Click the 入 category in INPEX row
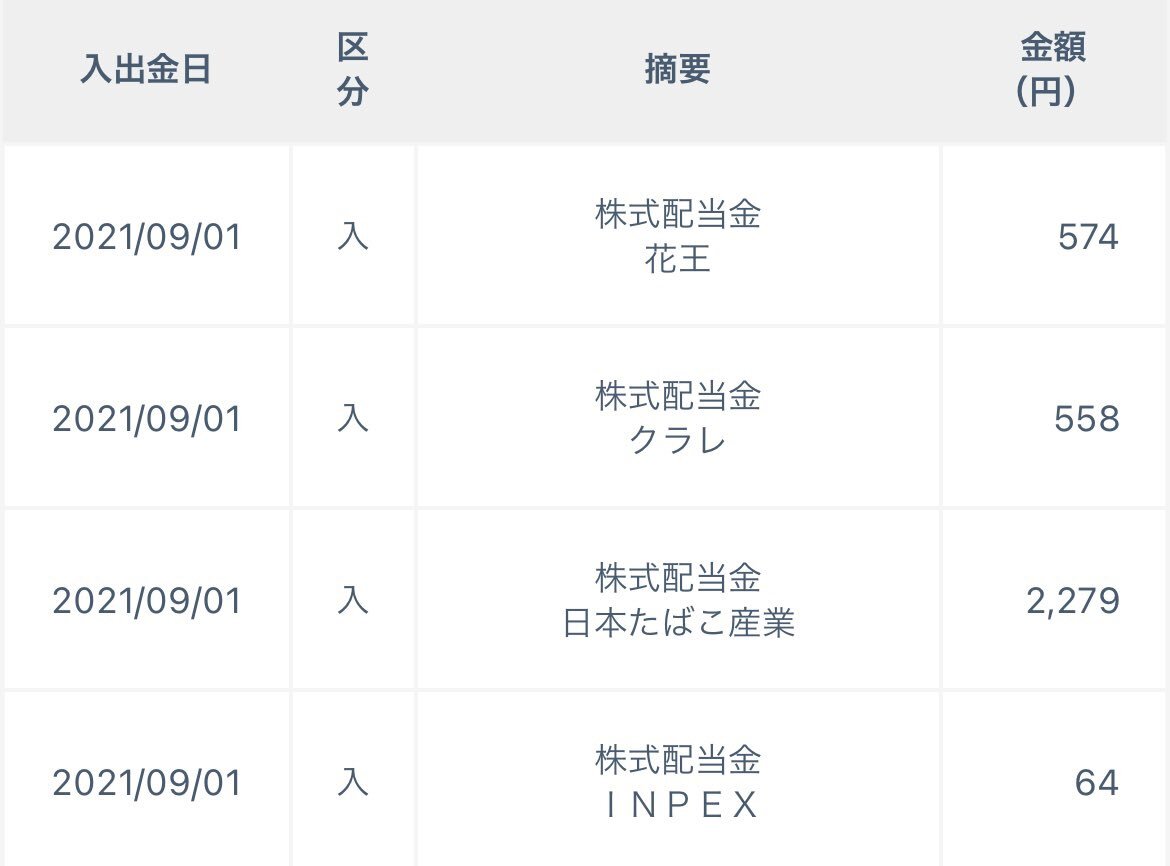The image size is (1170, 866). click(353, 783)
